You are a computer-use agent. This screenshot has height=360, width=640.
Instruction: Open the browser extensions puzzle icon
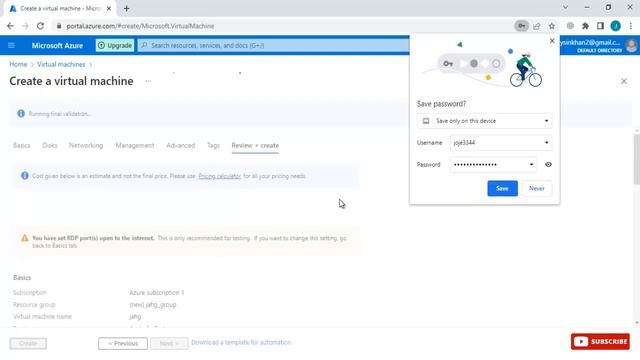(x=585, y=26)
